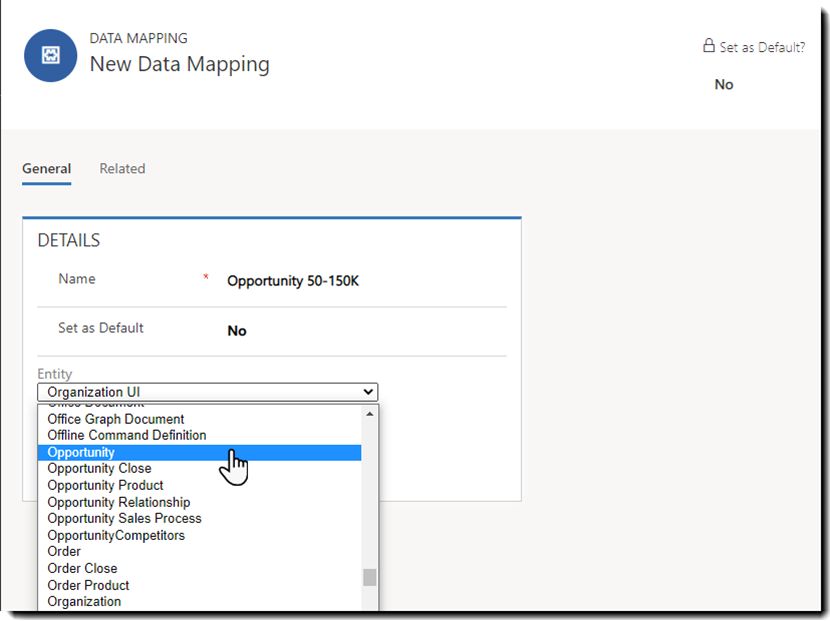Click the dropdown list scroll-up arrow

pos(370,414)
